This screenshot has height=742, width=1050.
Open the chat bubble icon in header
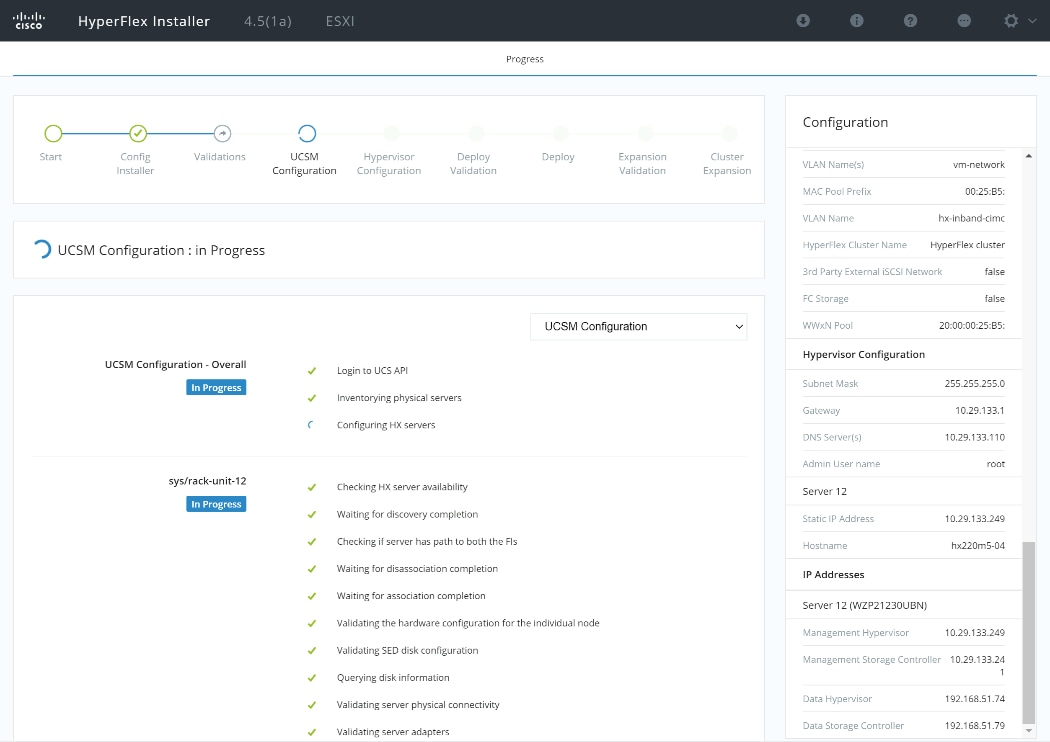(964, 21)
